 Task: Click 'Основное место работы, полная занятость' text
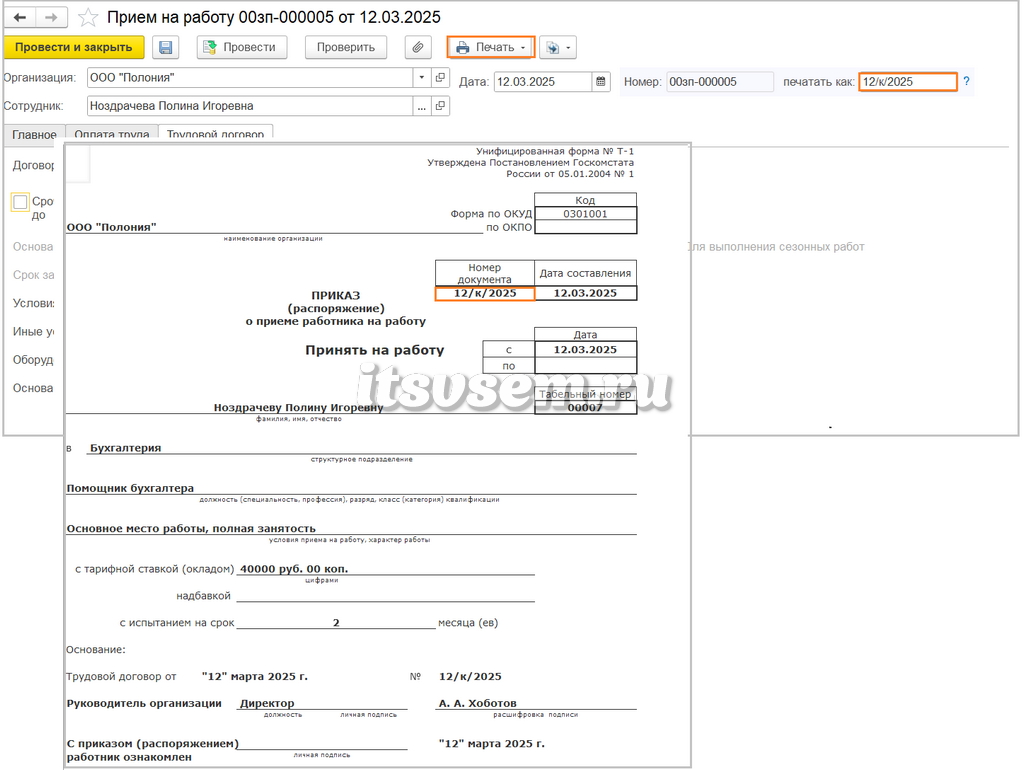tap(191, 529)
